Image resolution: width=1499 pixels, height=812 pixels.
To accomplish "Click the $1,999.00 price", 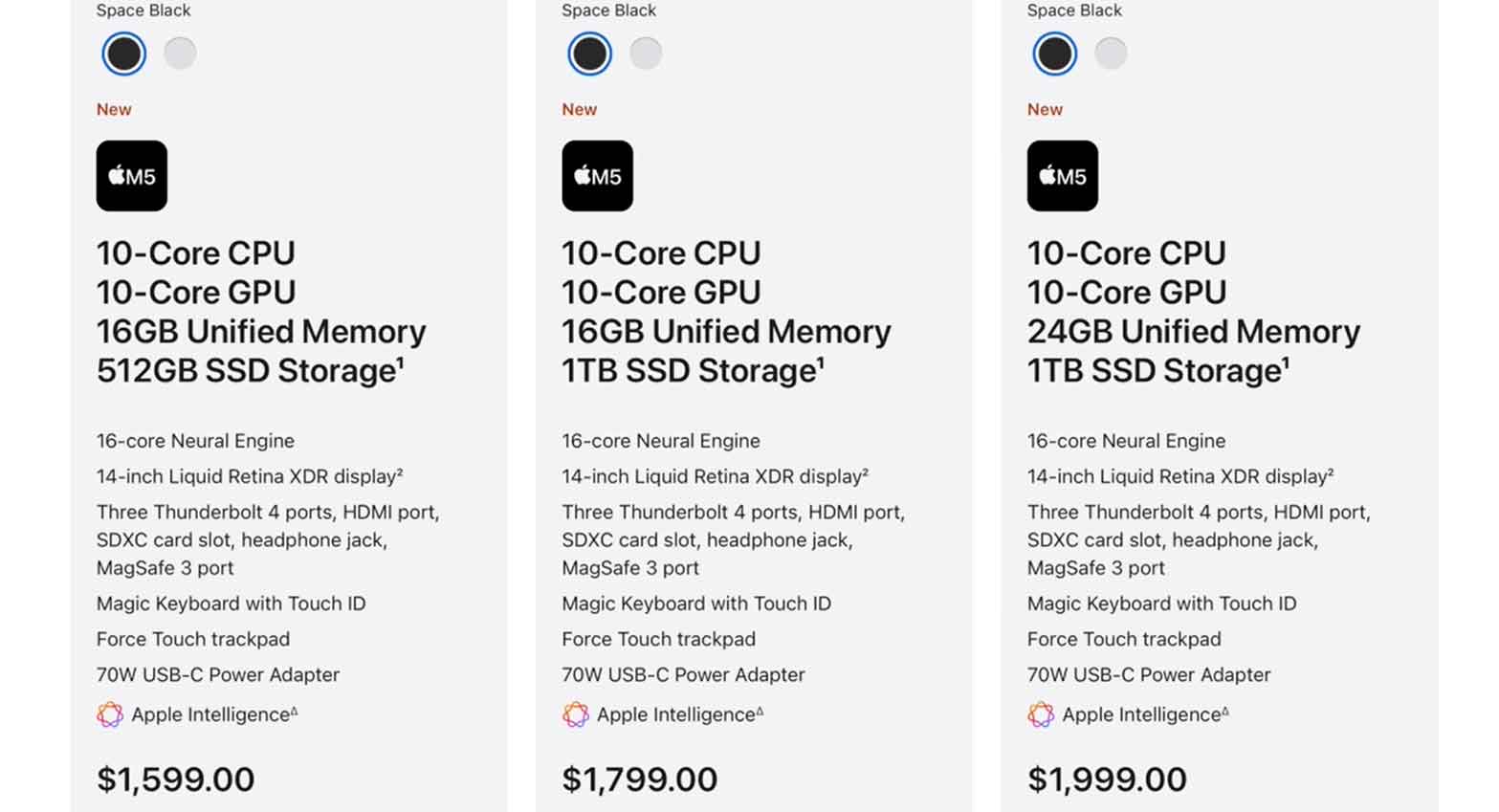I will click(x=1107, y=779).
